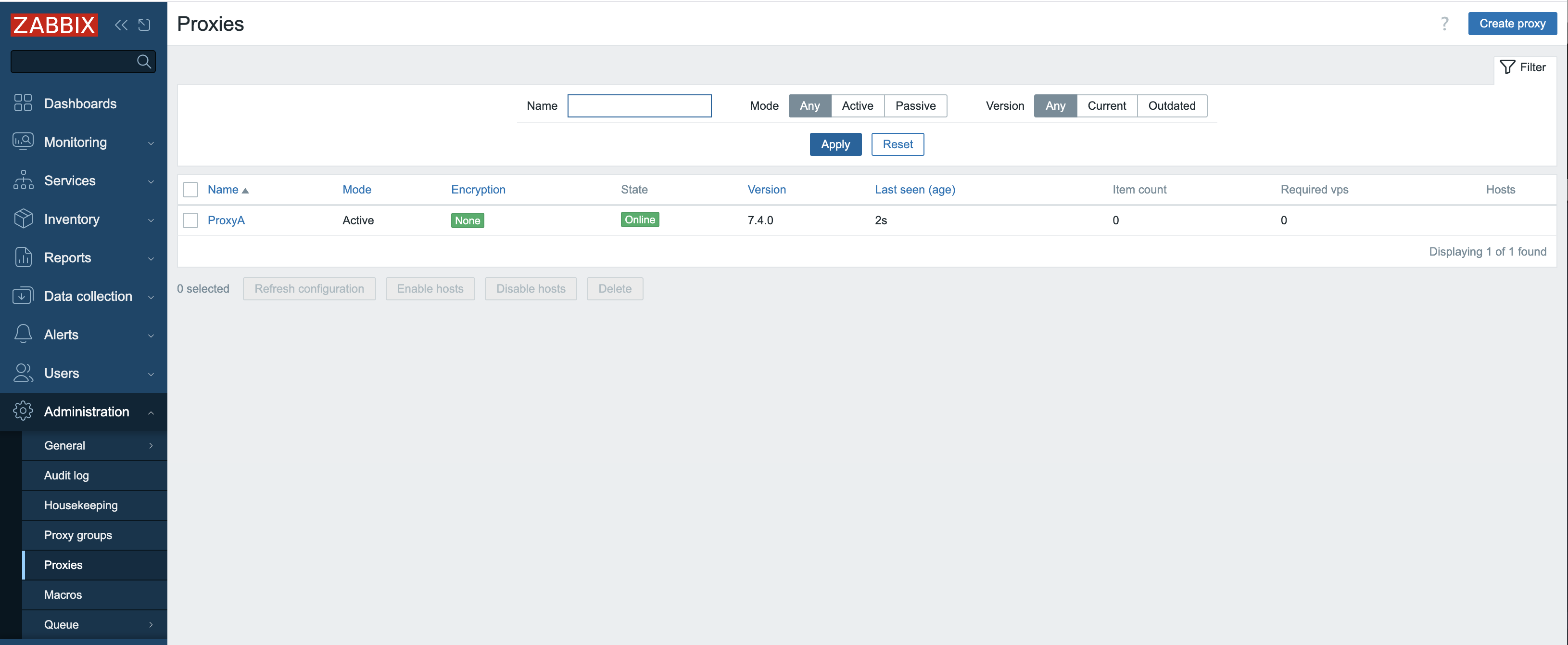This screenshot has width=1568, height=645.
Task: Open the ProxyA proxy link
Action: (226, 220)
